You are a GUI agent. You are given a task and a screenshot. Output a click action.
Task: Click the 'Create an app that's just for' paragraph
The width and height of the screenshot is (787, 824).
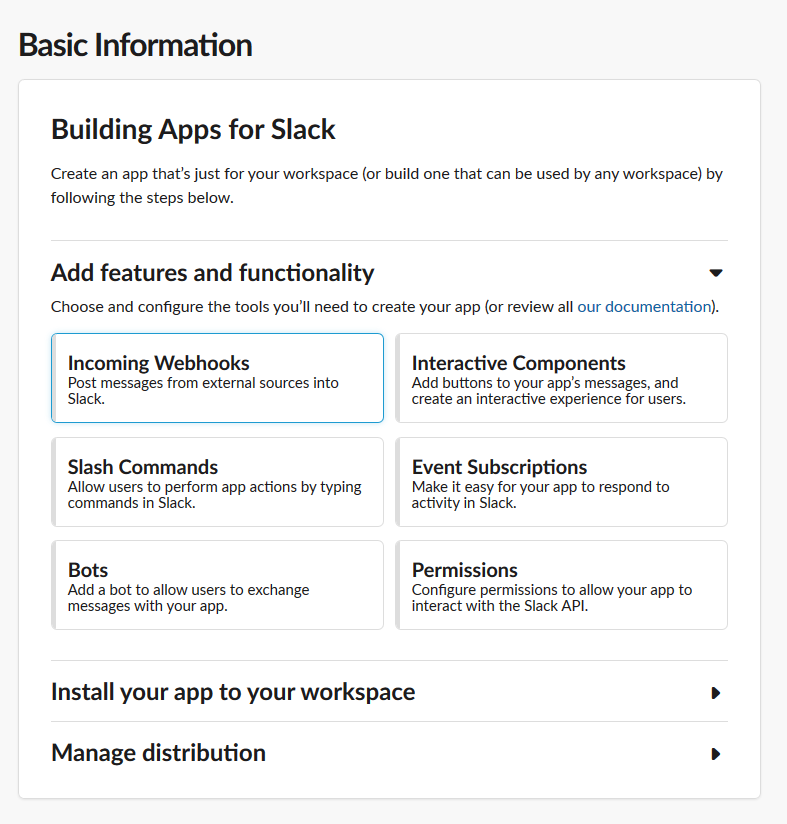click(x=387, y=186)
